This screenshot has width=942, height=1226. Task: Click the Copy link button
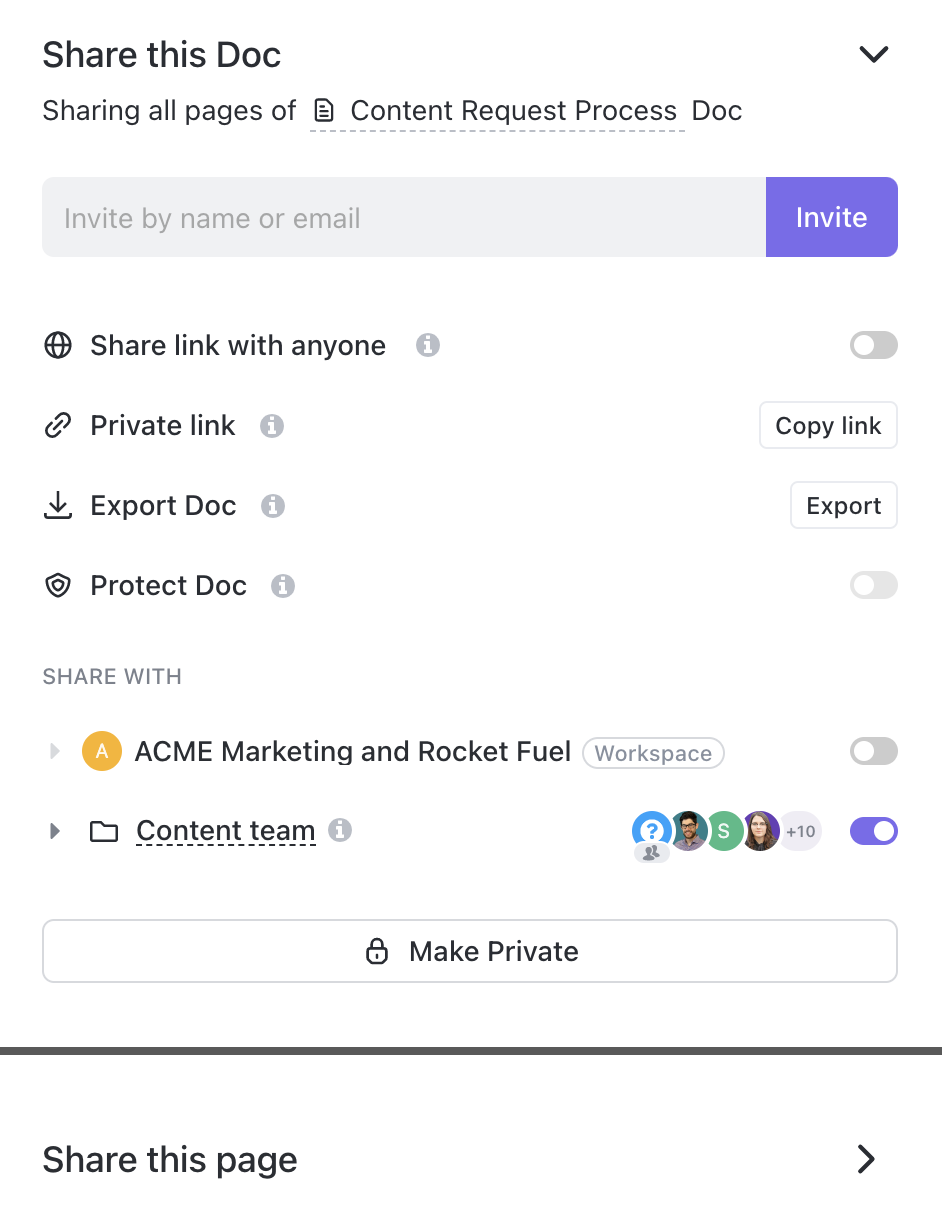(828, 425)
